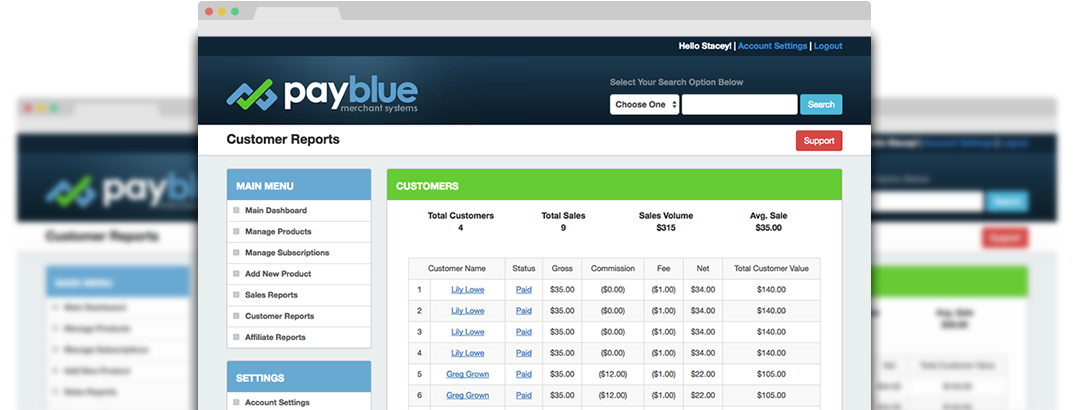This screenshot has width=1075, height=410.
Task: Click the Net column header
Action: pos(703,269)
